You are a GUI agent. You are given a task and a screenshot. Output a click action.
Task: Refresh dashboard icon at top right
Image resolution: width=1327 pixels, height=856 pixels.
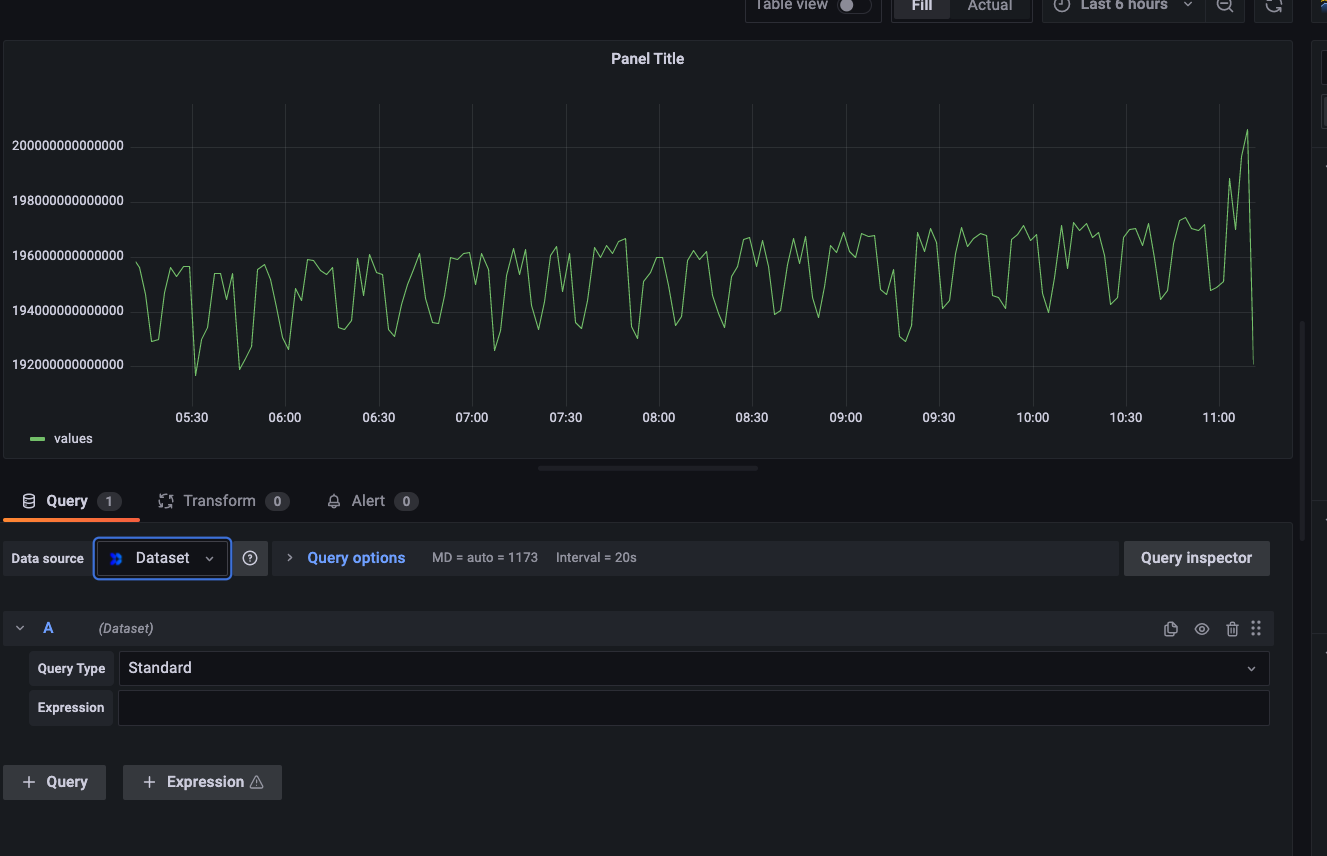point(1273,6)
